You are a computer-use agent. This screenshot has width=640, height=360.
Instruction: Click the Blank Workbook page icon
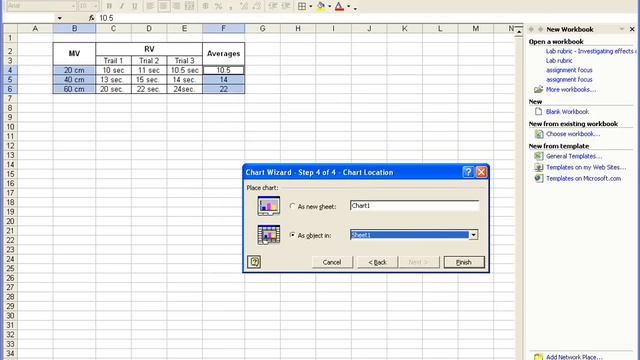[538, 111]
